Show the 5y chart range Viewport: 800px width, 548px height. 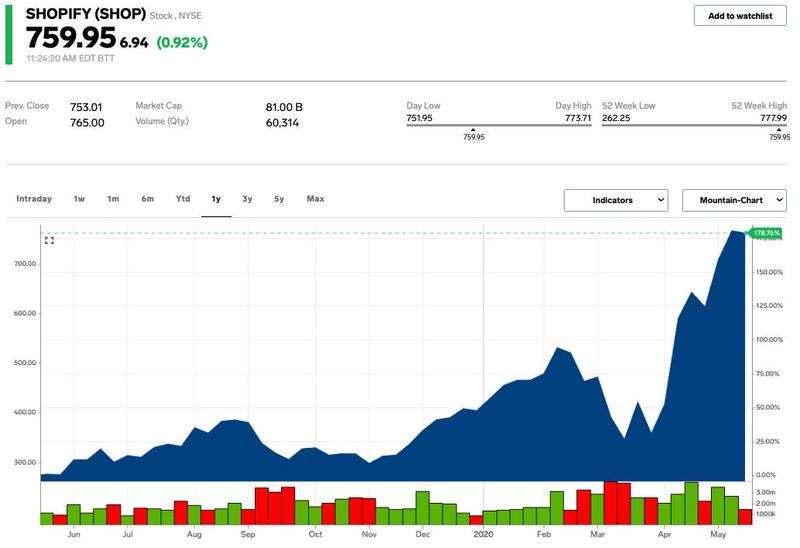coord(279,199)
